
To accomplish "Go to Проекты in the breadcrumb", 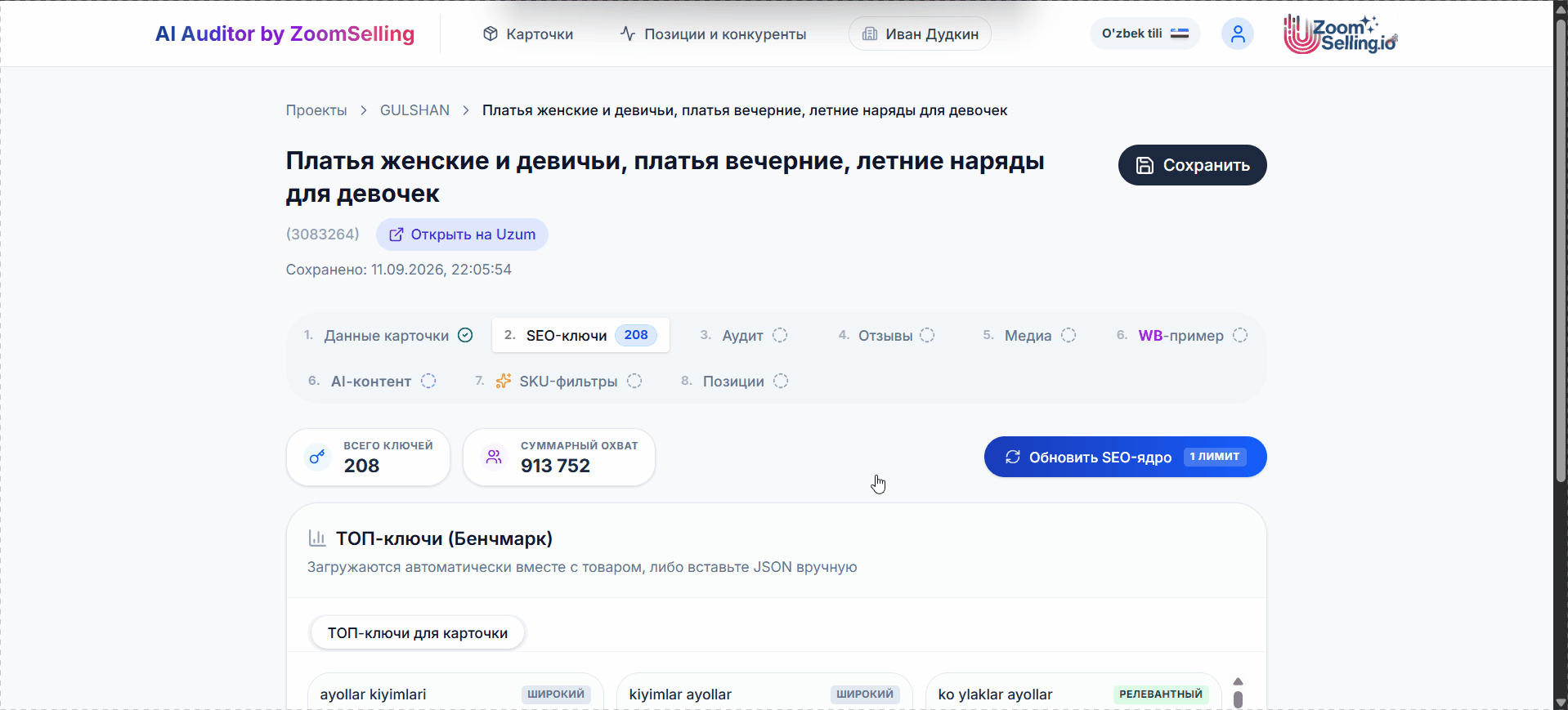I will [x=316, y=110].
